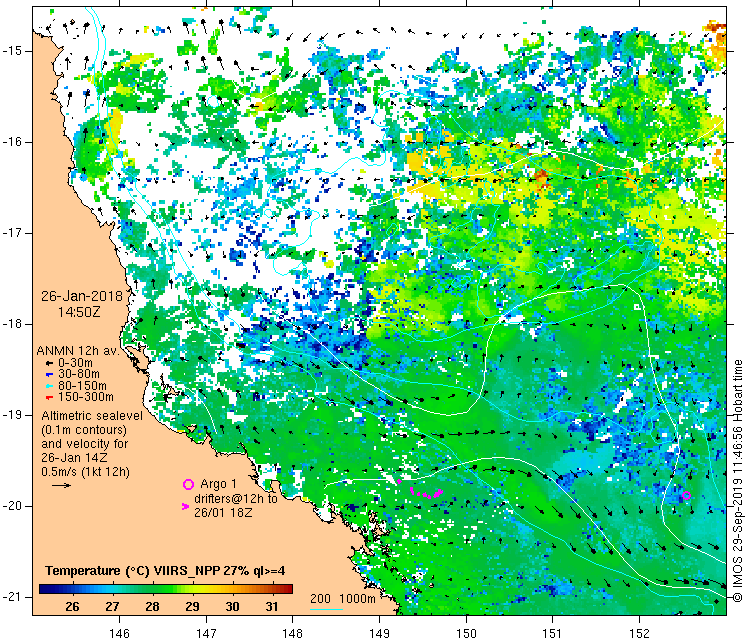
Task: Click the cyan arrow beside 80-150m legend
Action: tap(49, 386)
